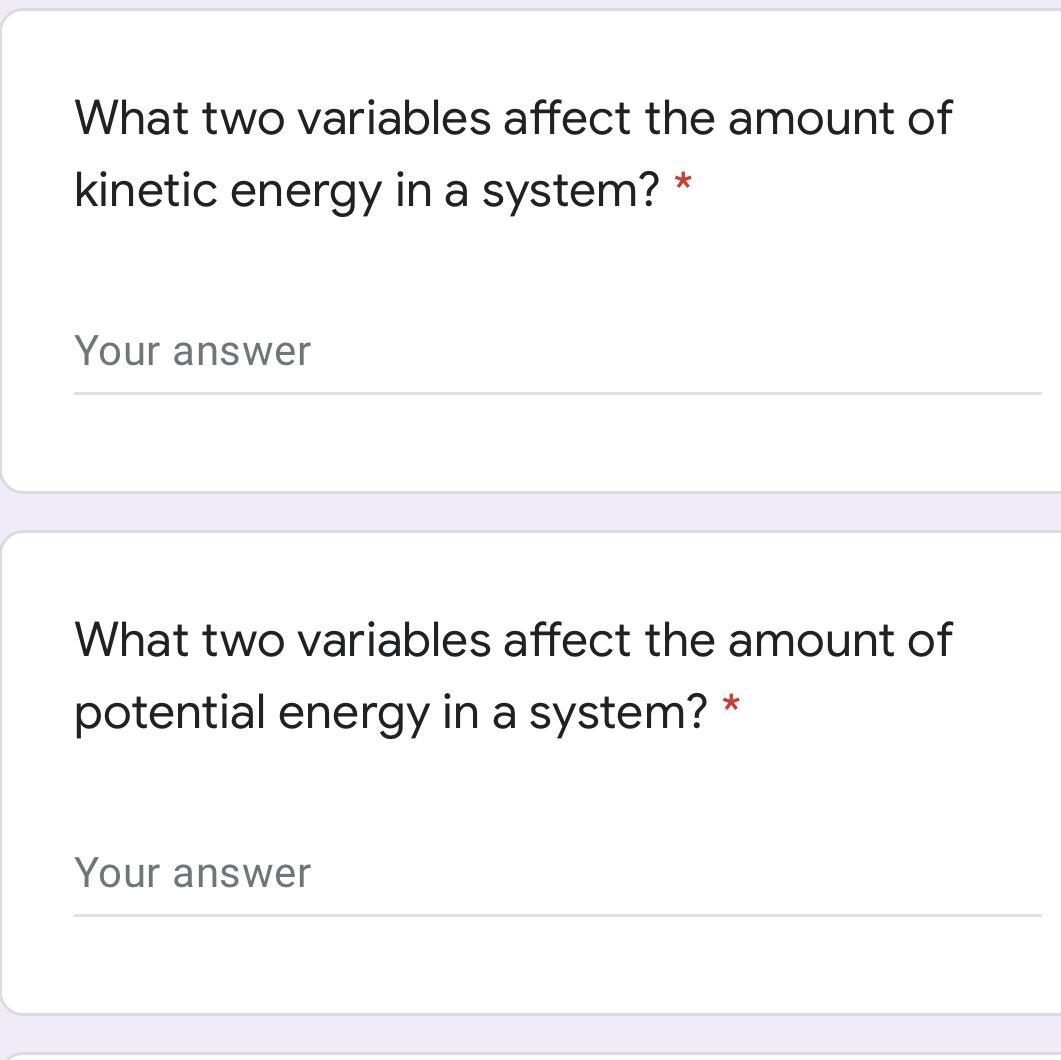Select the kinetic energy question text
Screen dimensions: 1061x1060
(513, 154)
